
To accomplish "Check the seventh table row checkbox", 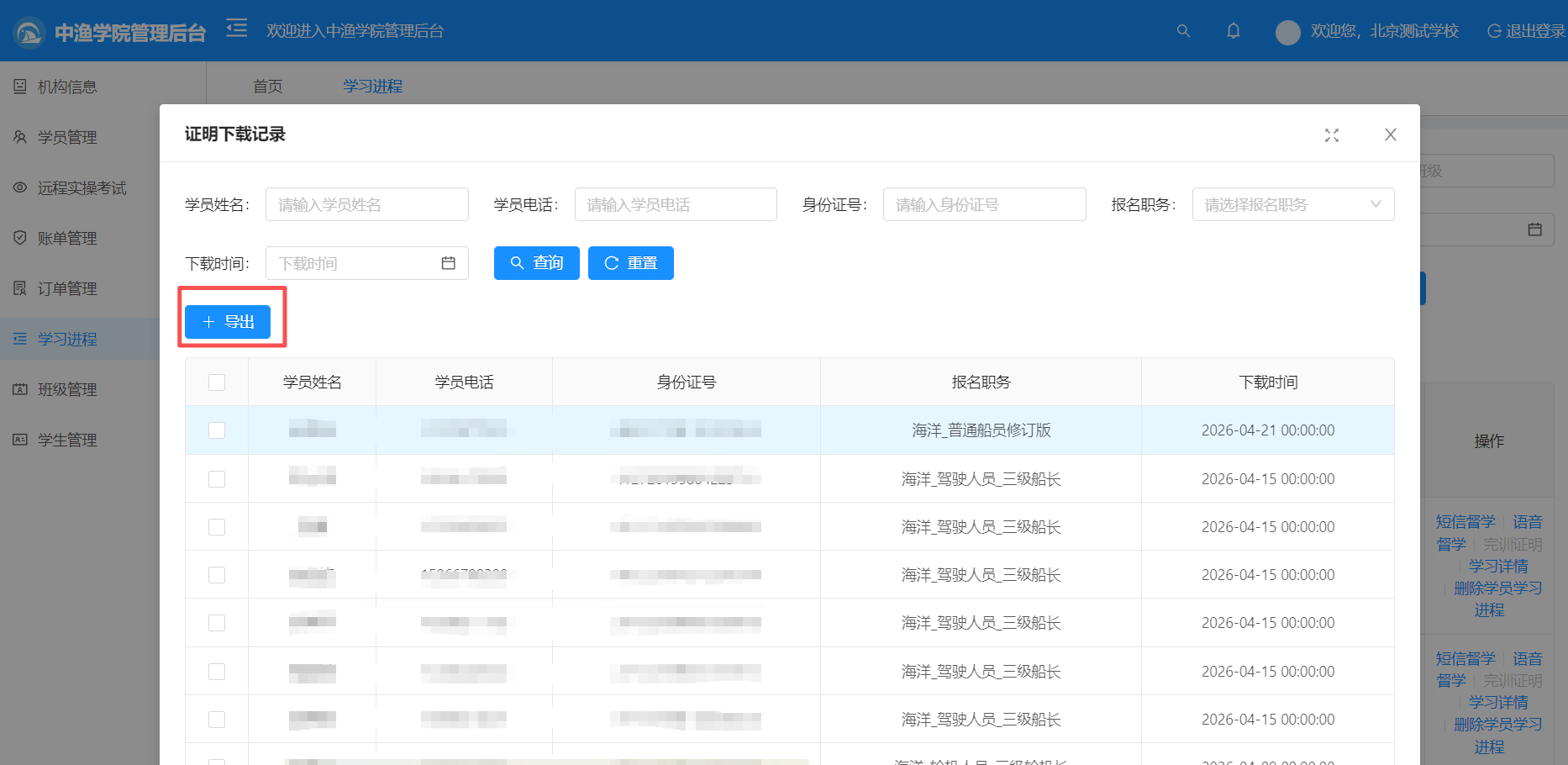I will [x=217, y=720].
